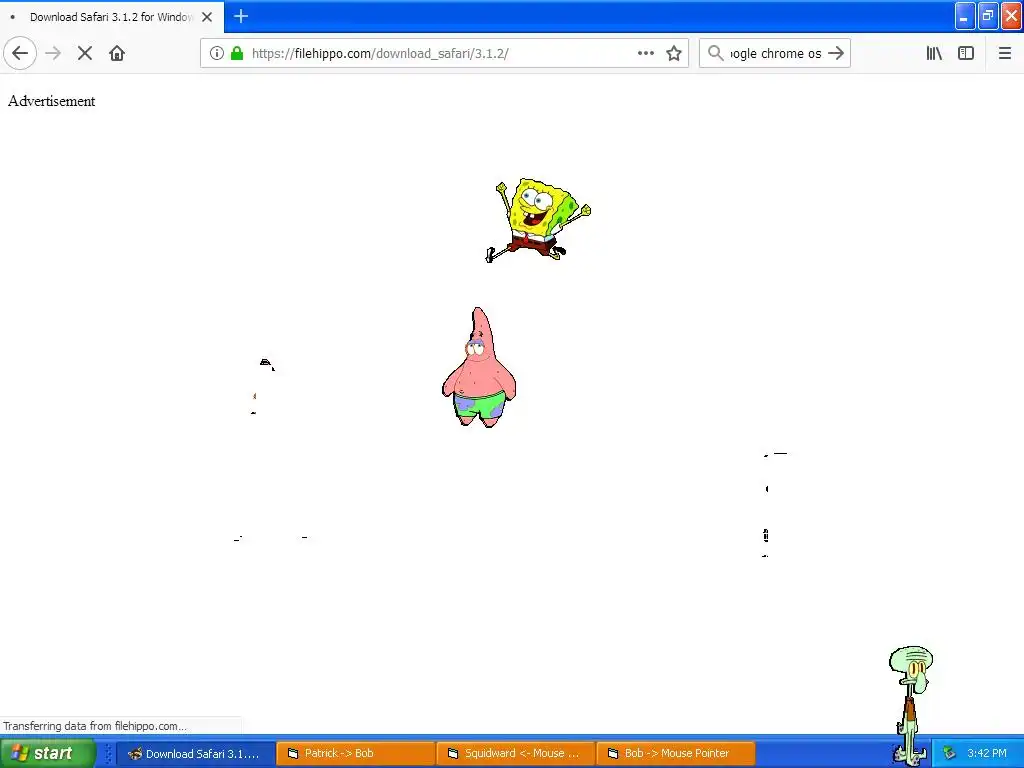This screenshot has width=1024, height=768.
Task: Click into the 'ogle chrome os' search field
Action: (x=775, y=53)
